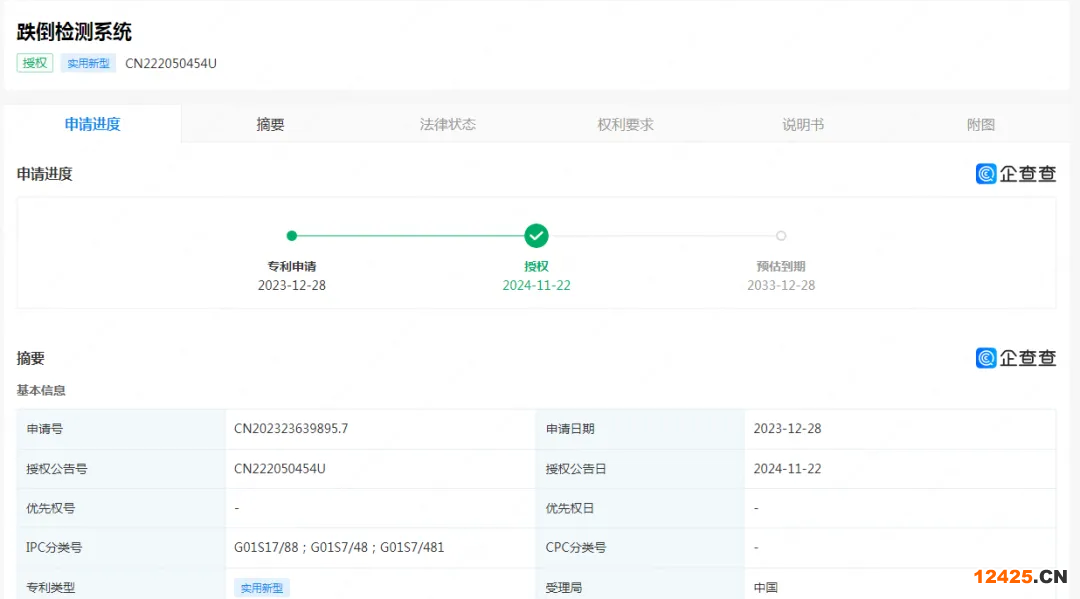Open the 说明书 tab
Image resolution: width=1080 pixels, height=599 pixels.
[803, 125]
